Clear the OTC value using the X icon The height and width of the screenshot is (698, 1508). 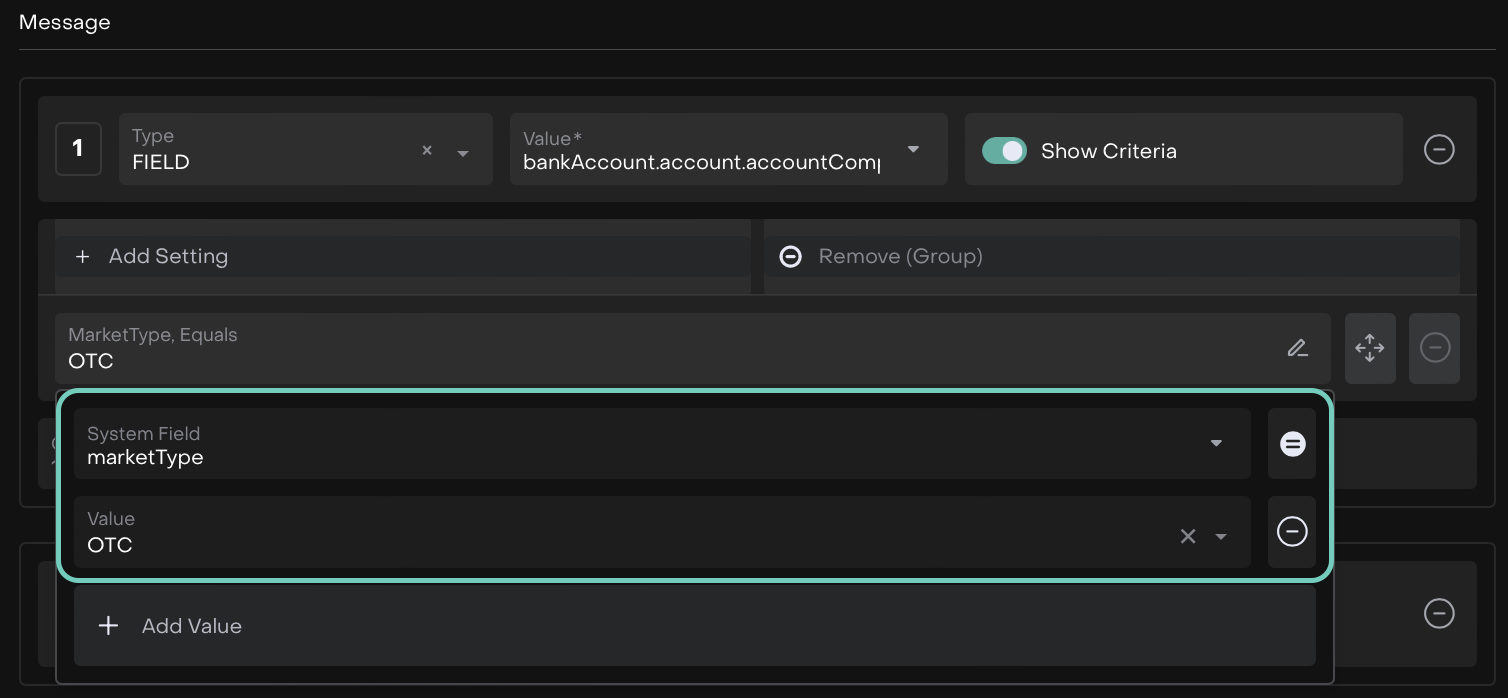point(1187,537)
